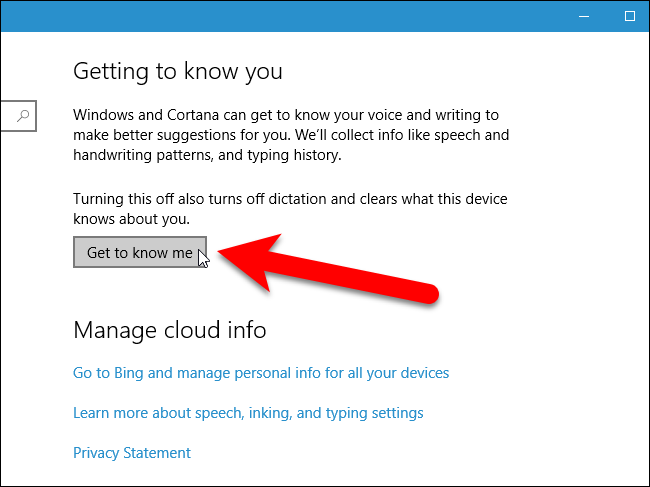Click the Get to know me button
The height and width of the screenshot is (487, 650).
pyautogui.click(x=139, y=253)
